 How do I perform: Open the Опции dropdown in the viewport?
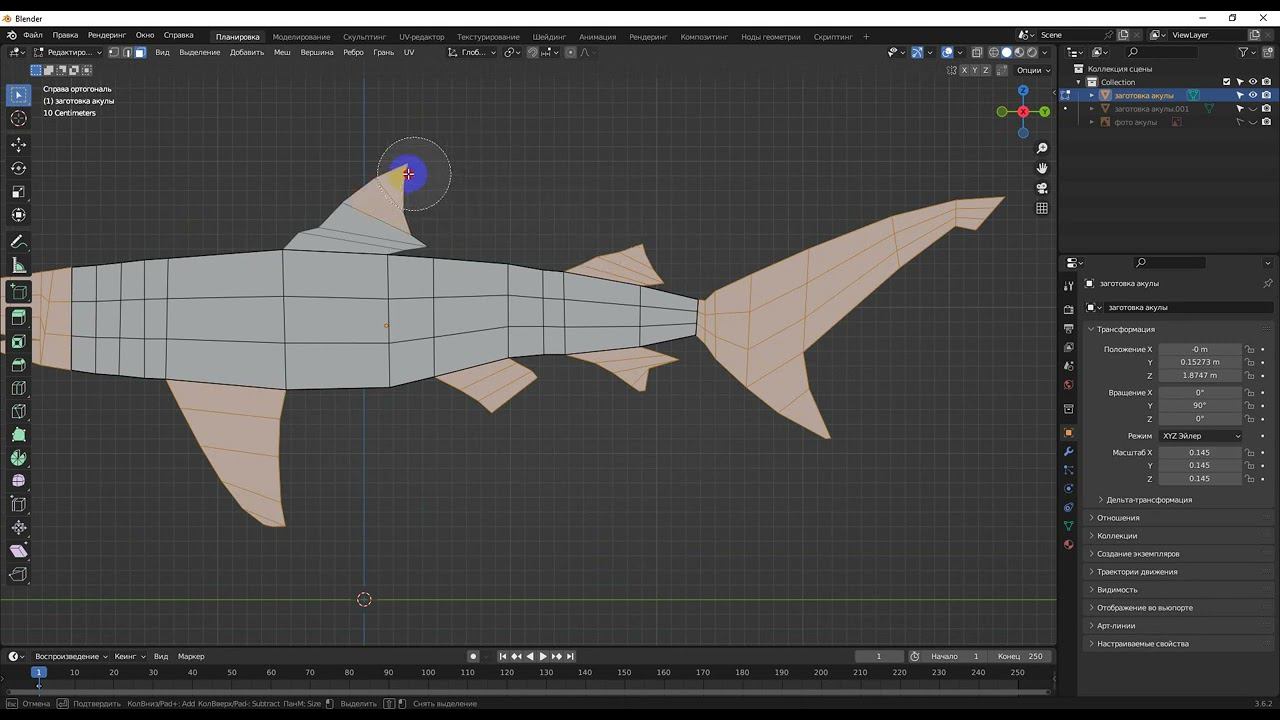[x=1033, y=70]
